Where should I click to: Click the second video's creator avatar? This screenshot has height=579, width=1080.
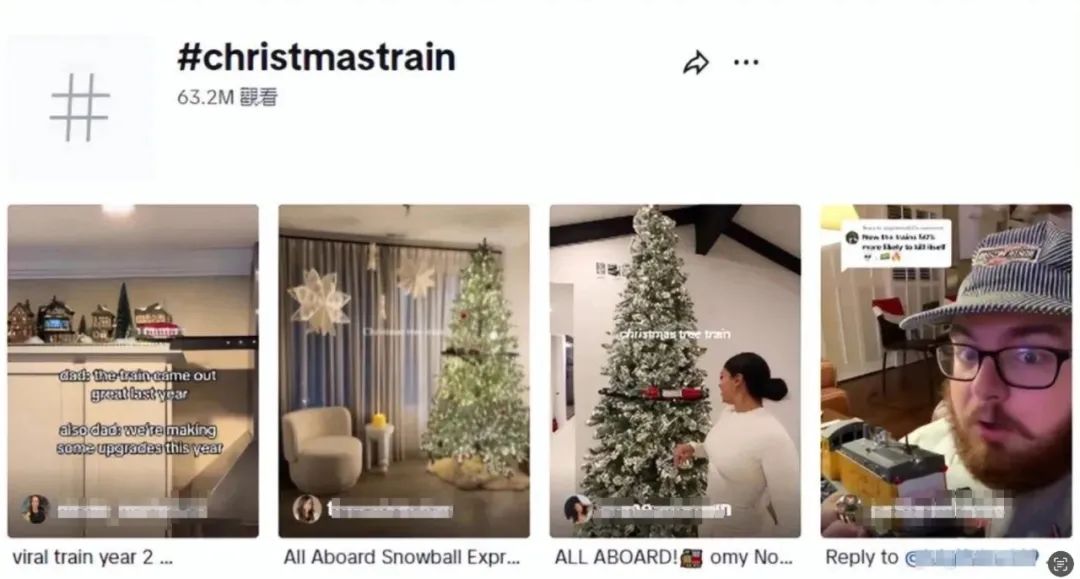pyautogui.click(x=307, y=509)
